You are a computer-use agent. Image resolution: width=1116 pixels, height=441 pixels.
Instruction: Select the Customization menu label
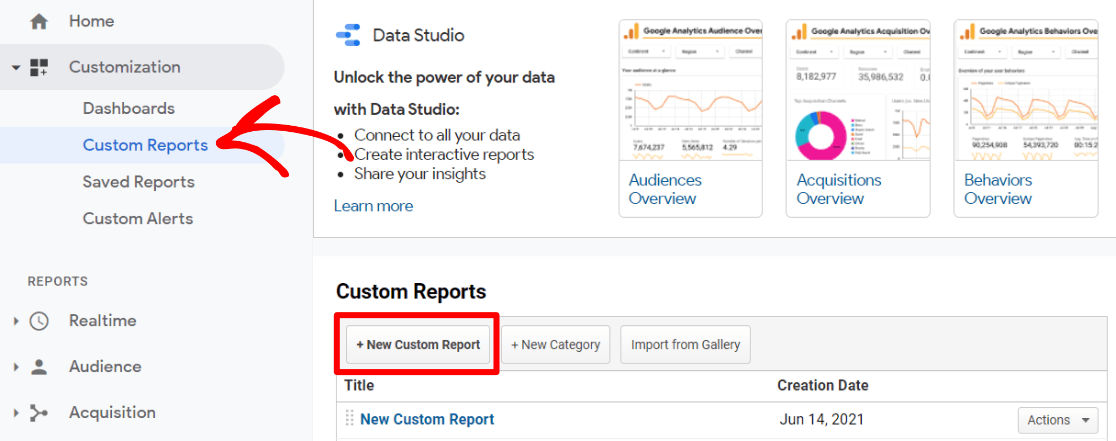(125, 68)
